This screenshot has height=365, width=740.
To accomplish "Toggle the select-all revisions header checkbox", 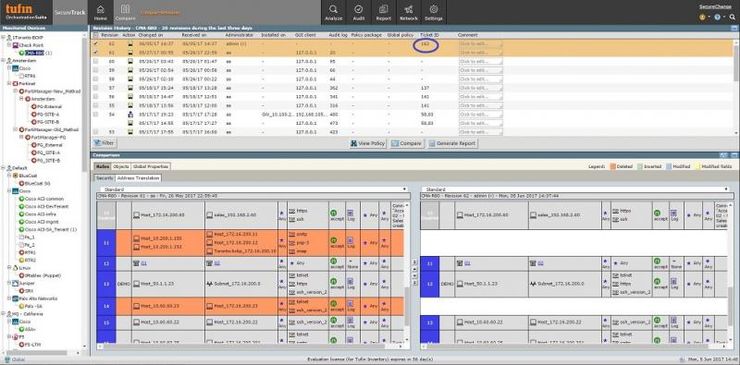I will pos(96,35).
